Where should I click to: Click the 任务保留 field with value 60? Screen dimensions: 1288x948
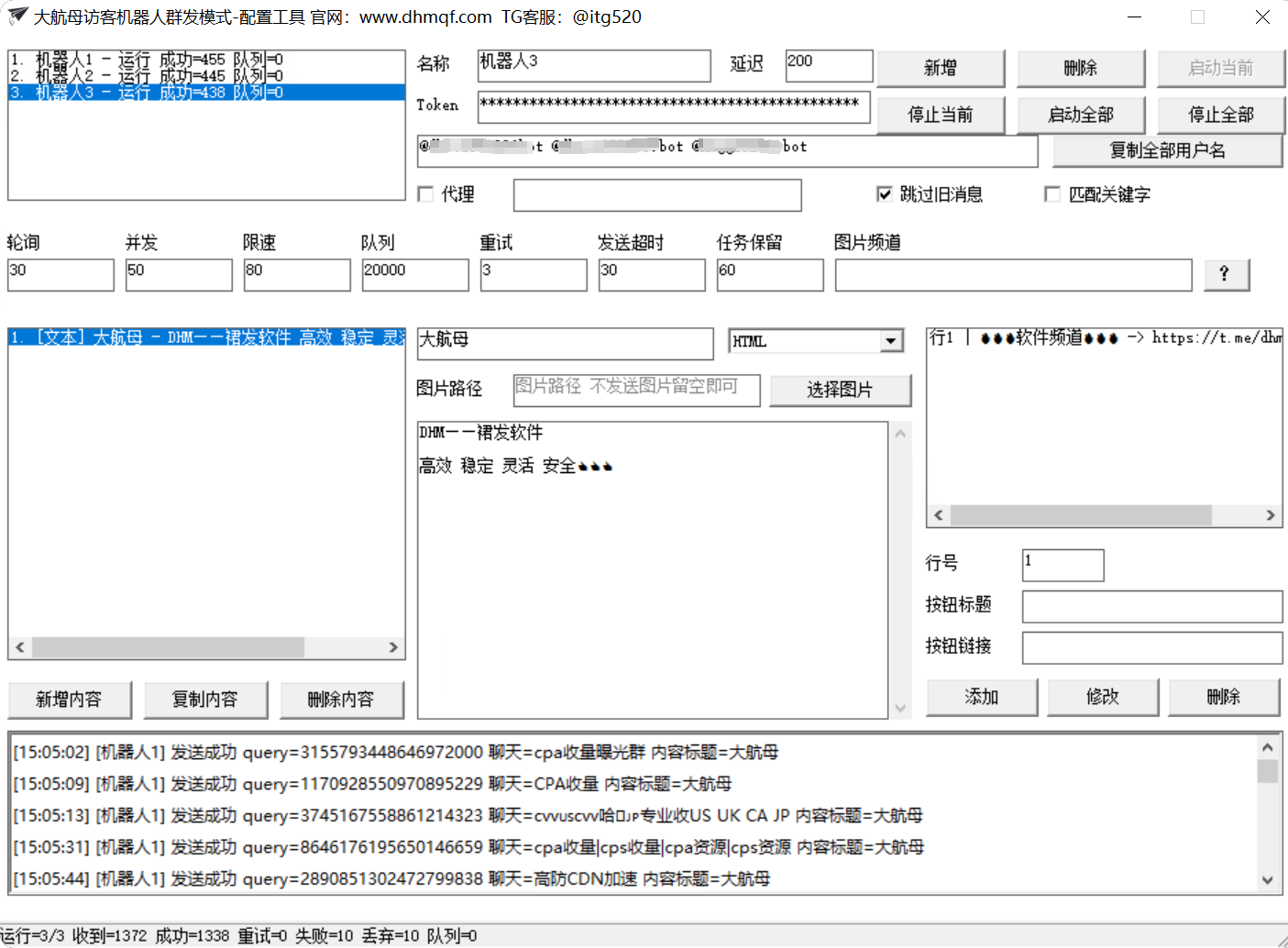(x=770, y=275)
